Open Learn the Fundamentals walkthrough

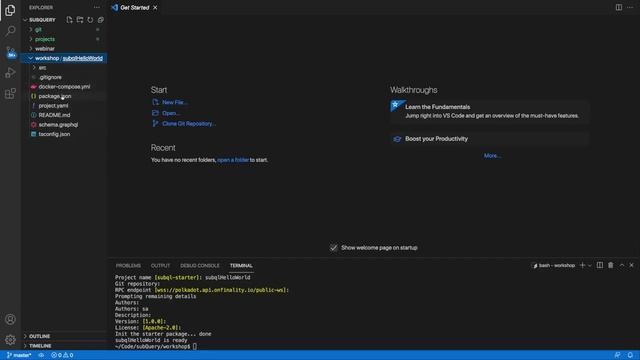(489, 111)
